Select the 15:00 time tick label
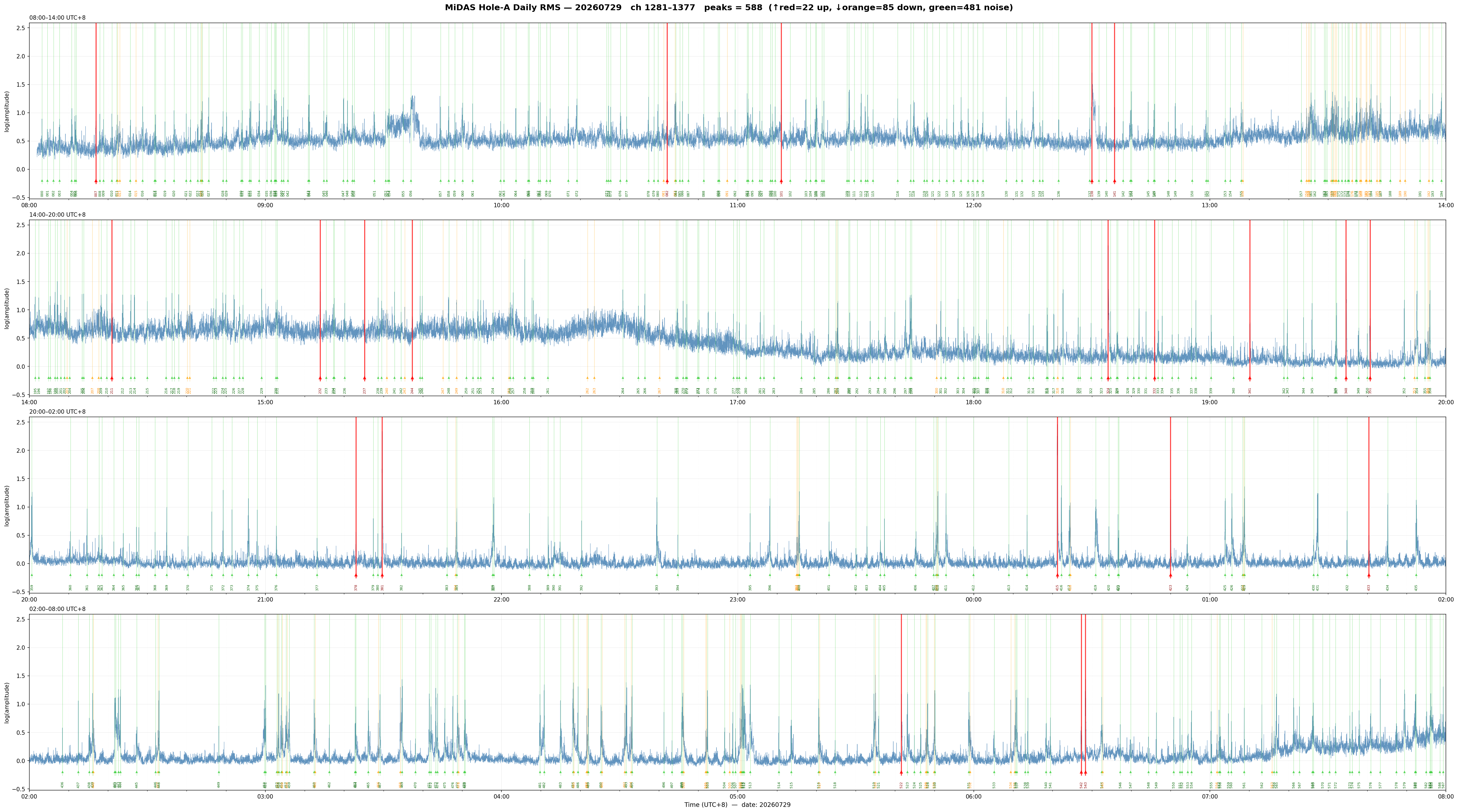Image resolution: width=1458 pixels, height=812 pixels. click(x=265, y=402)
